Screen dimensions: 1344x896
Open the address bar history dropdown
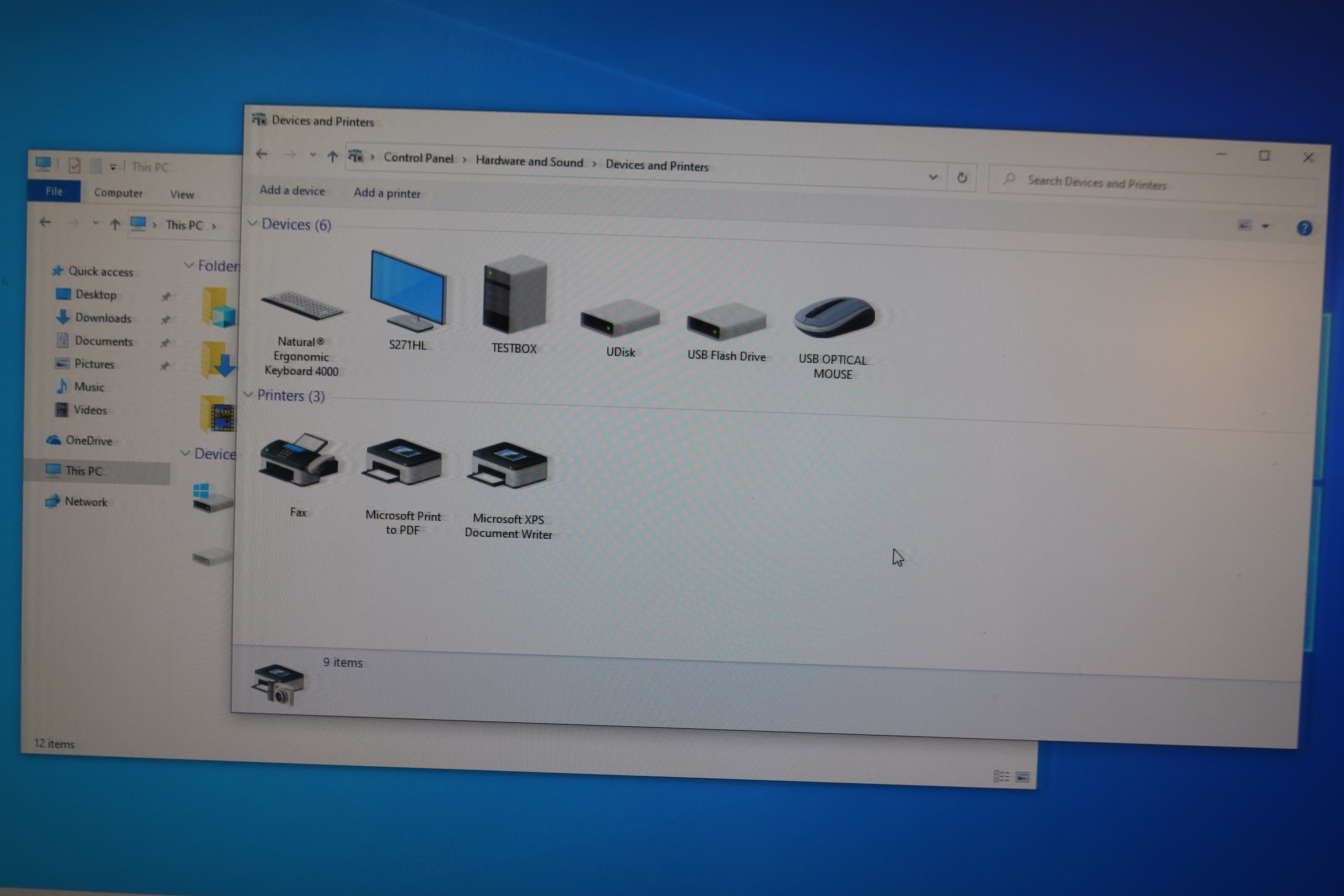933,177
